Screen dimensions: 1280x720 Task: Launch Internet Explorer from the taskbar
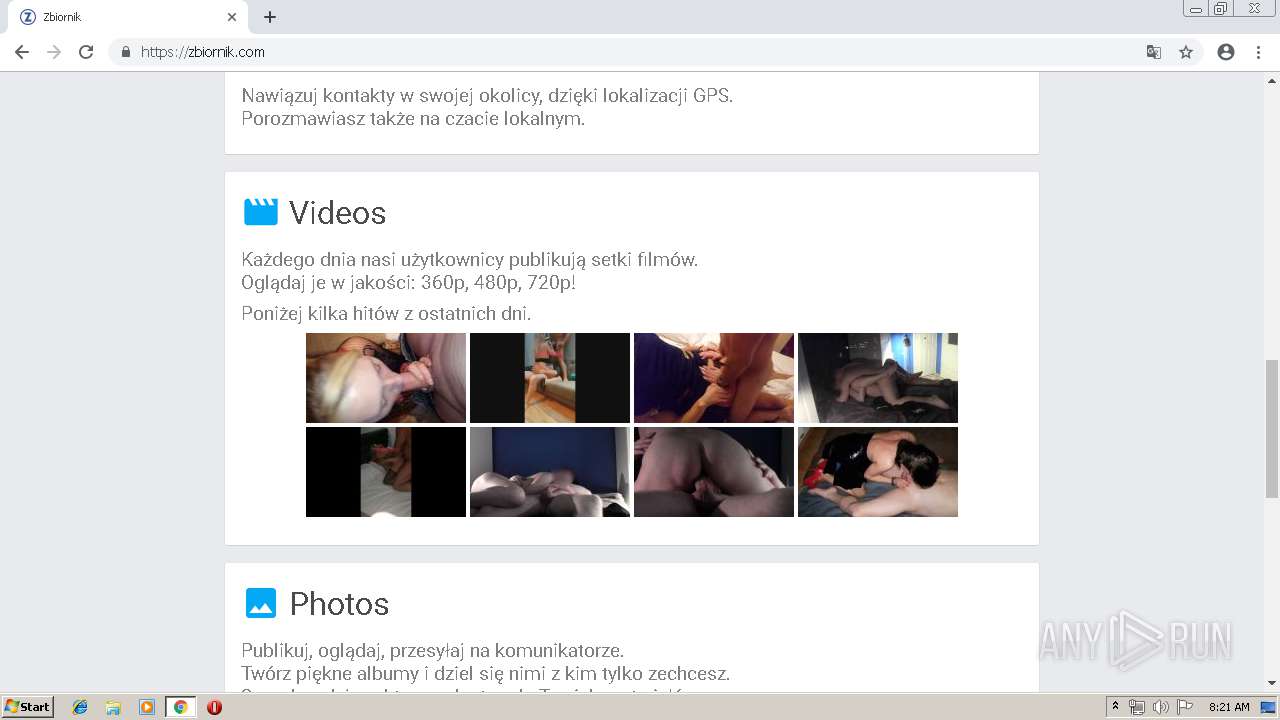[x=80, y=707]
